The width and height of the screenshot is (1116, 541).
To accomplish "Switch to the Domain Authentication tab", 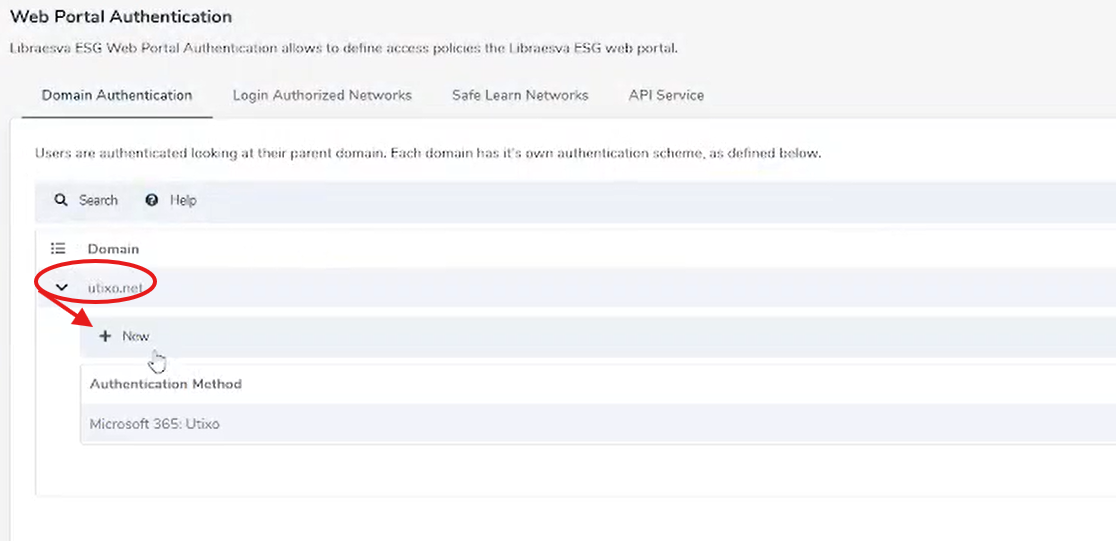I will 117,95.
